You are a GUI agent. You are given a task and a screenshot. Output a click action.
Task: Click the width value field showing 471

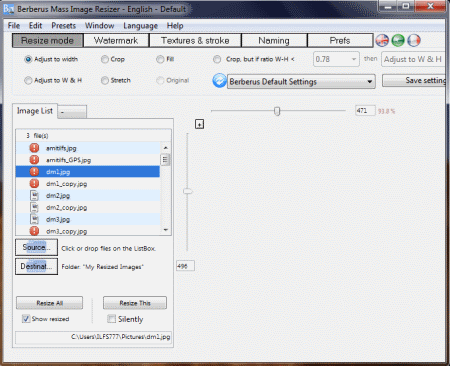[x=365, y=111]
